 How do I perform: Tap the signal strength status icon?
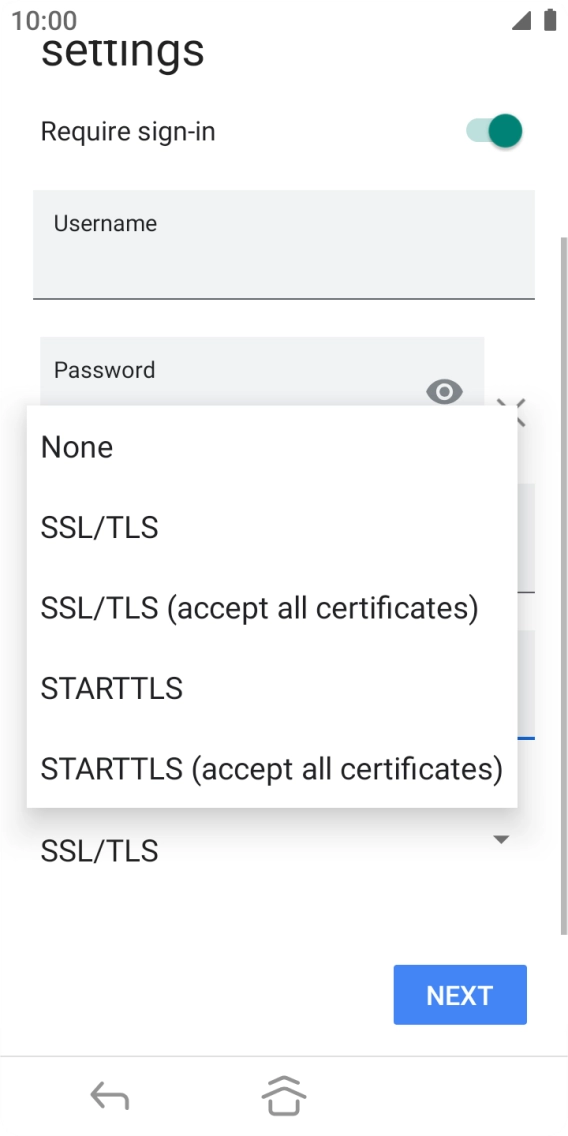tap(521, 21)
